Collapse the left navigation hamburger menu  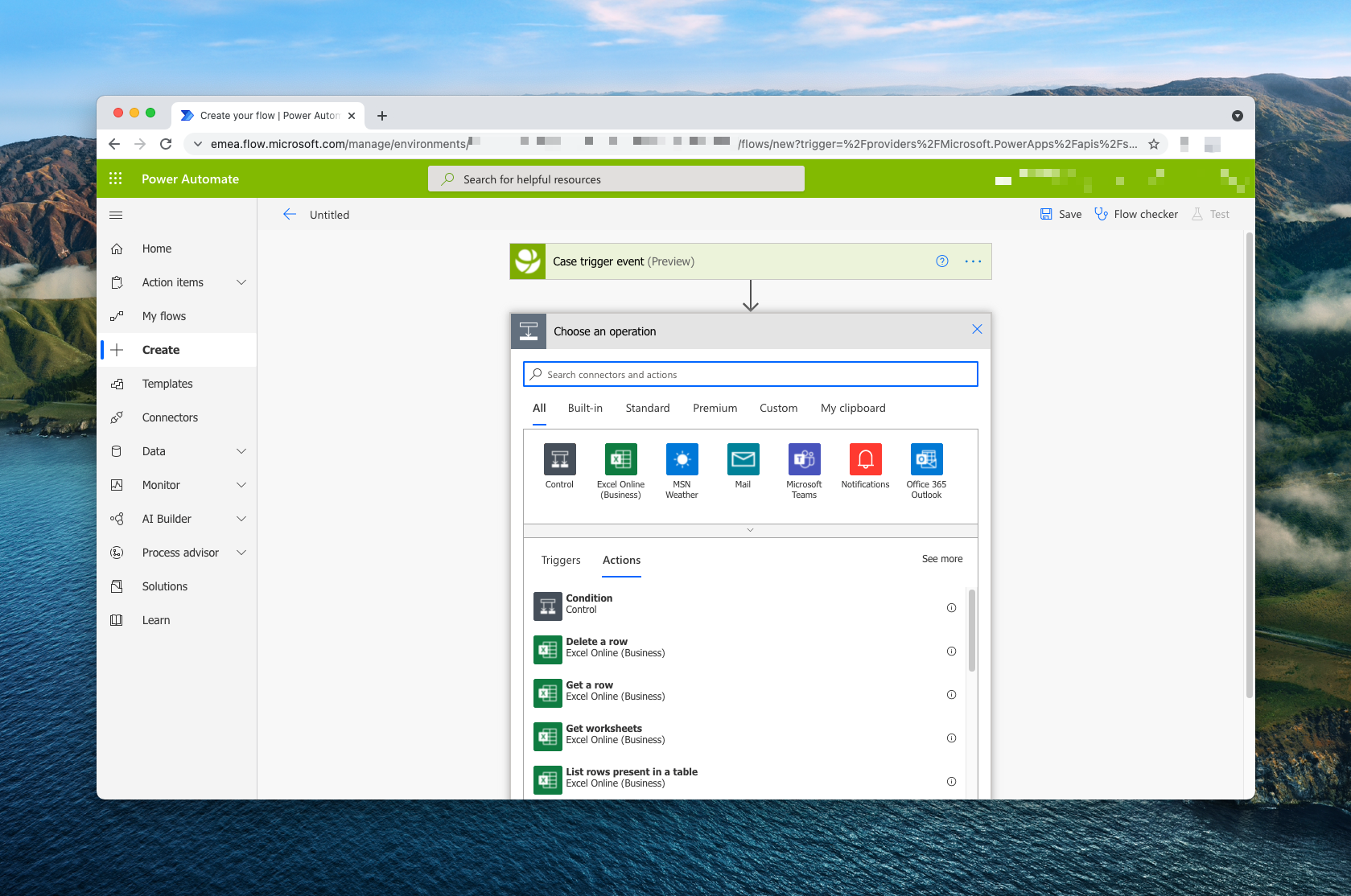click(x=116, y=215)
